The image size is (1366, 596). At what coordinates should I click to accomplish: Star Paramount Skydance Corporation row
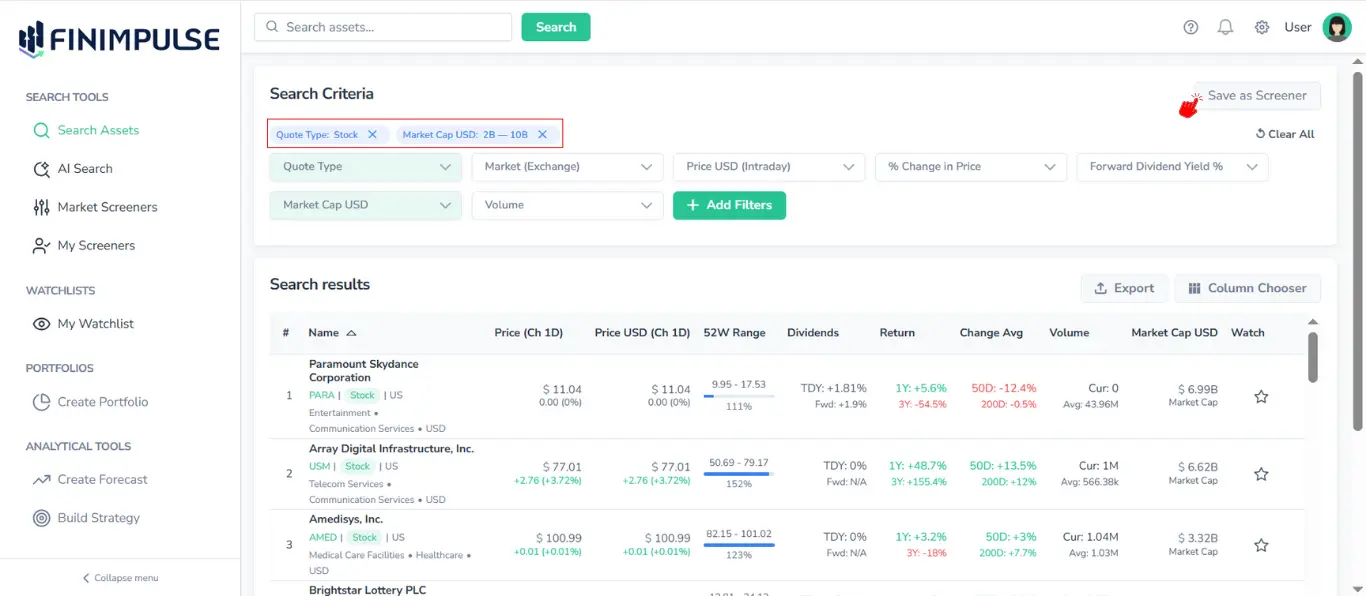(1261, 396)
